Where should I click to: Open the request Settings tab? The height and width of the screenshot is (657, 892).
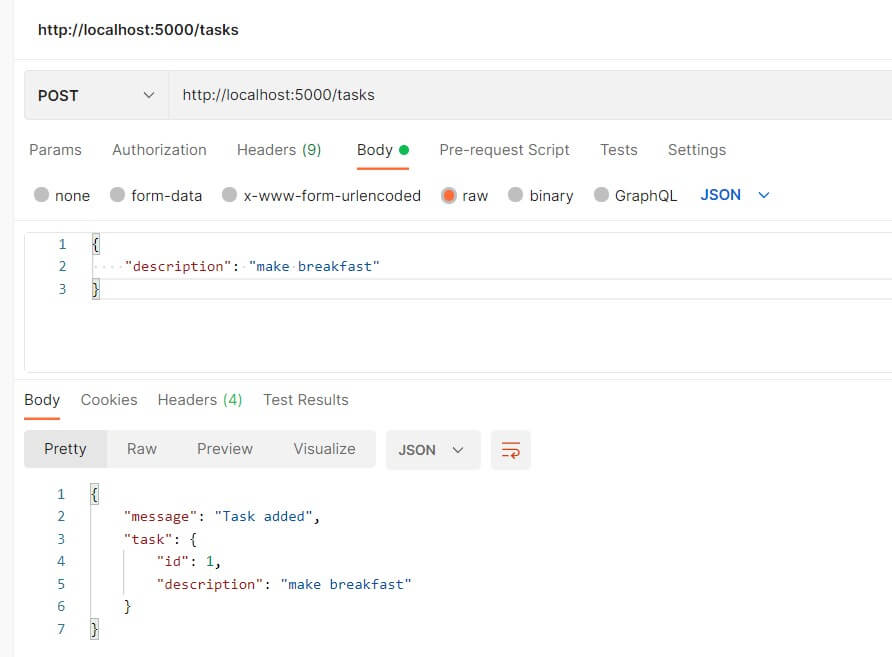click(x=697, y=150)
